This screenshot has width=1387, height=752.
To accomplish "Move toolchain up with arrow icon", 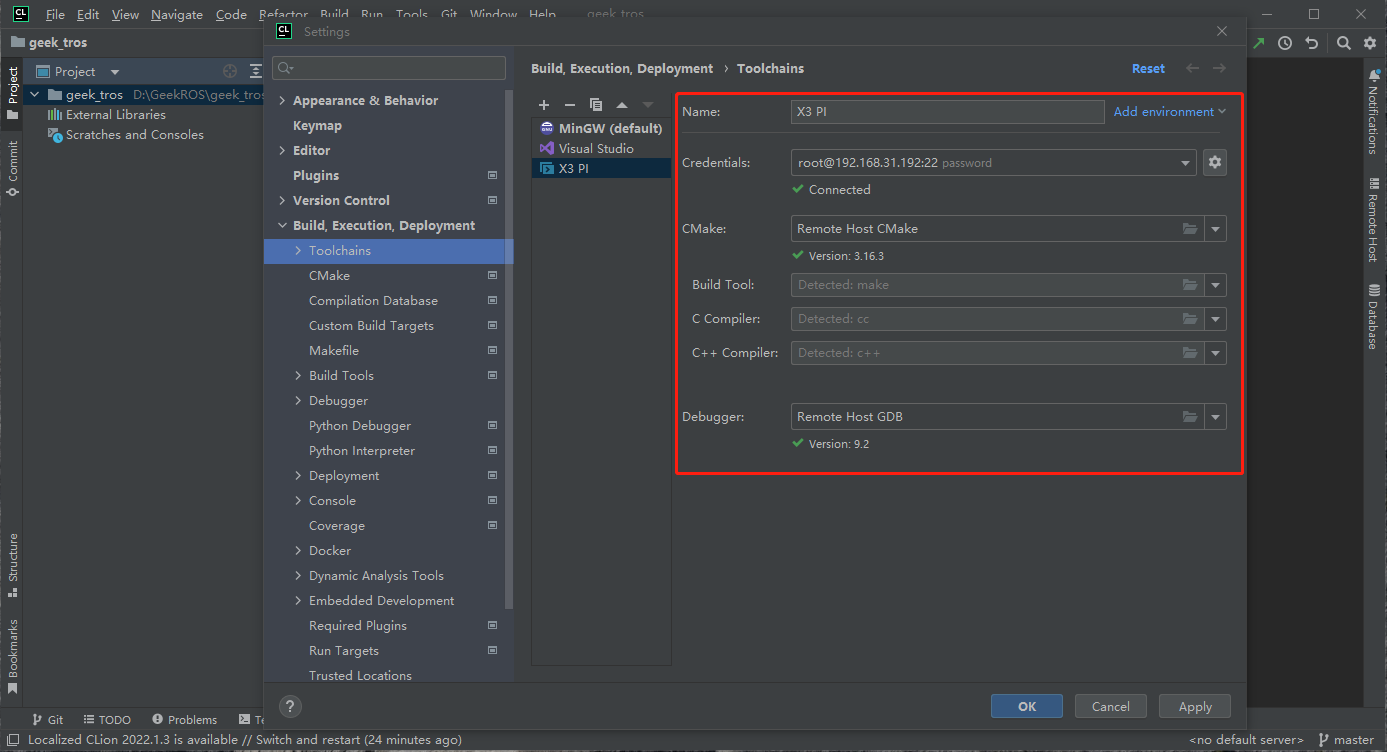I will click(622, 105).
